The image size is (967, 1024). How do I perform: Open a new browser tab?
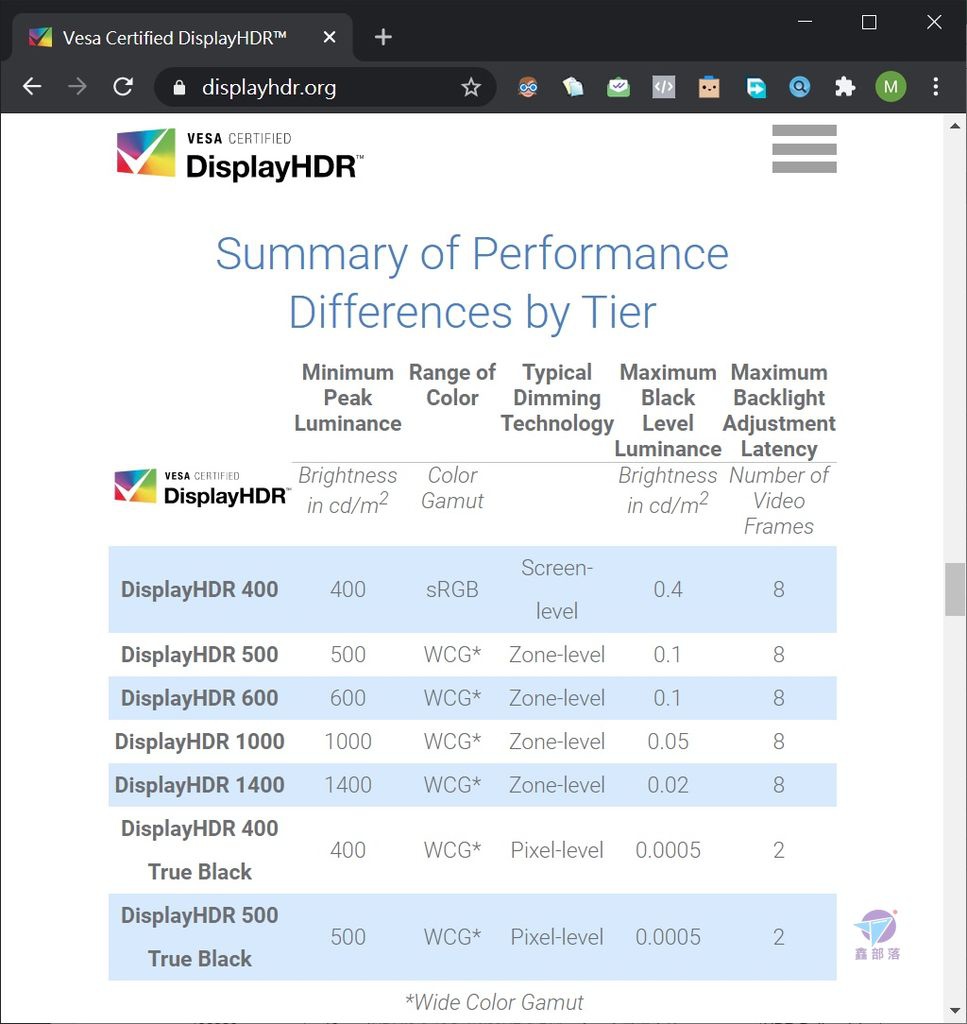coord(383,37)
